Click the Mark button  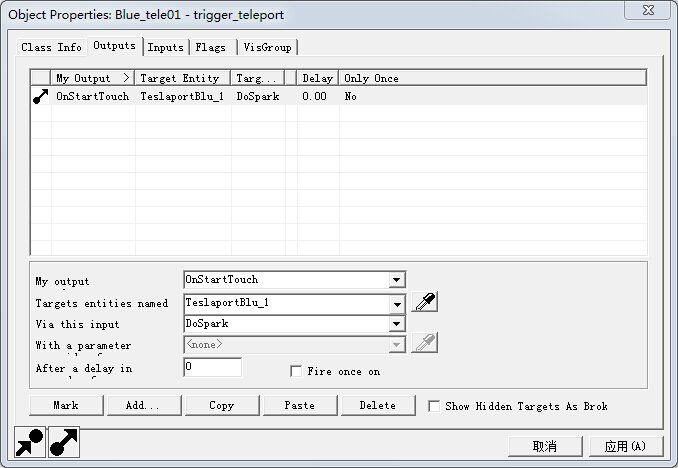coord(66,405)
